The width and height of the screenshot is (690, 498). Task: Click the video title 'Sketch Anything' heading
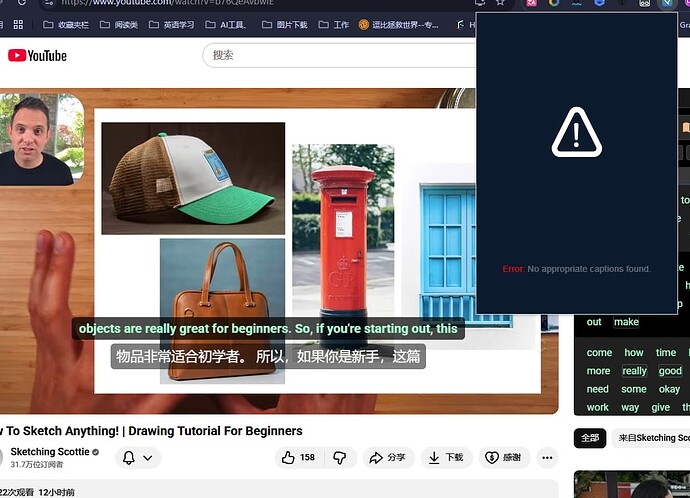pyautogui.click(x=150, y=431)
